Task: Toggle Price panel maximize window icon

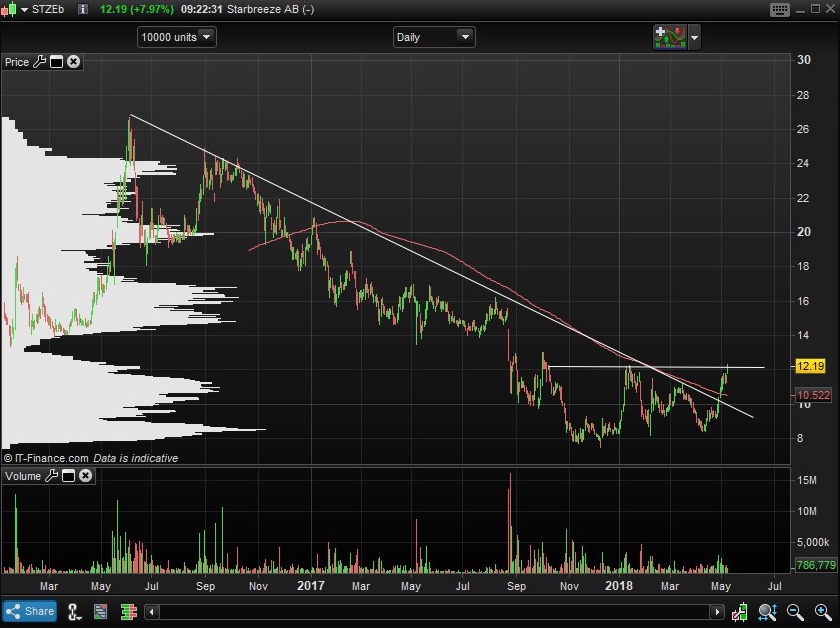Action: [56, 62]
